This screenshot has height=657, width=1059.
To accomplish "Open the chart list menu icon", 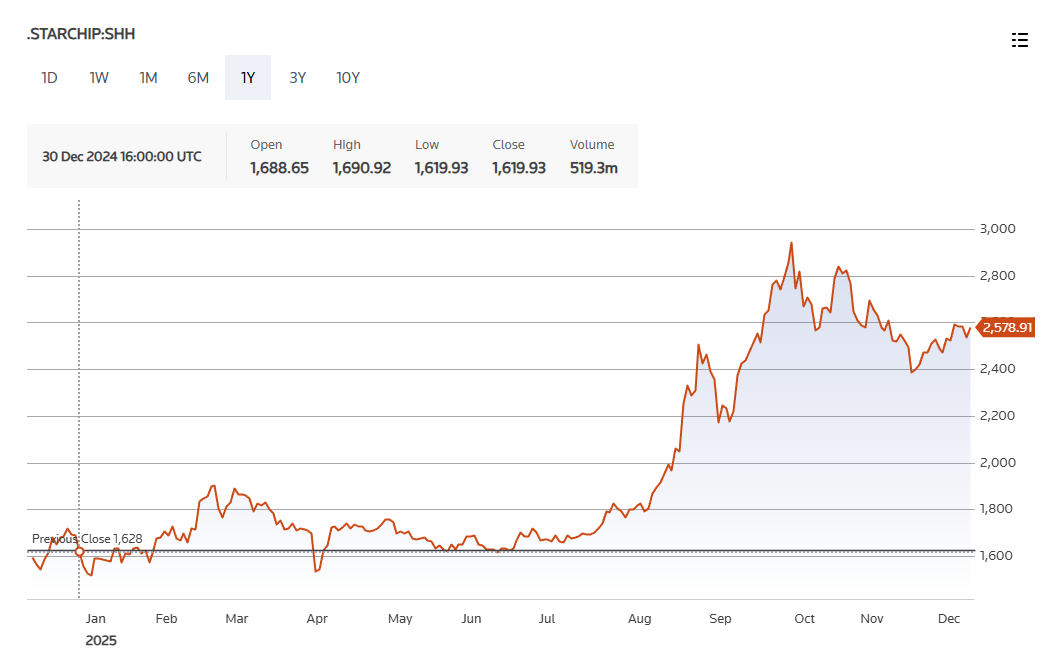I will 1020,40.
